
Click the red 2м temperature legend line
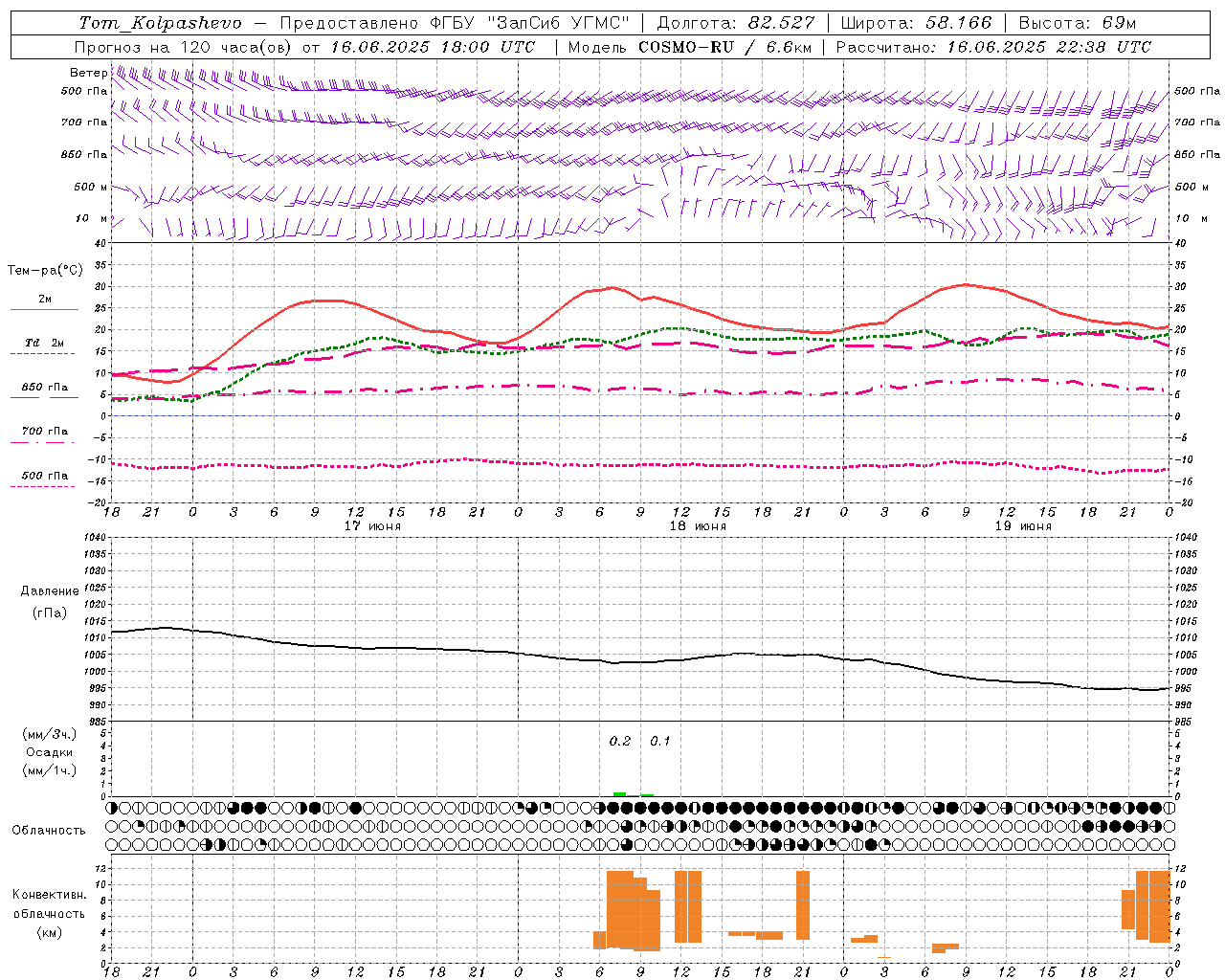tap(44, 309)
